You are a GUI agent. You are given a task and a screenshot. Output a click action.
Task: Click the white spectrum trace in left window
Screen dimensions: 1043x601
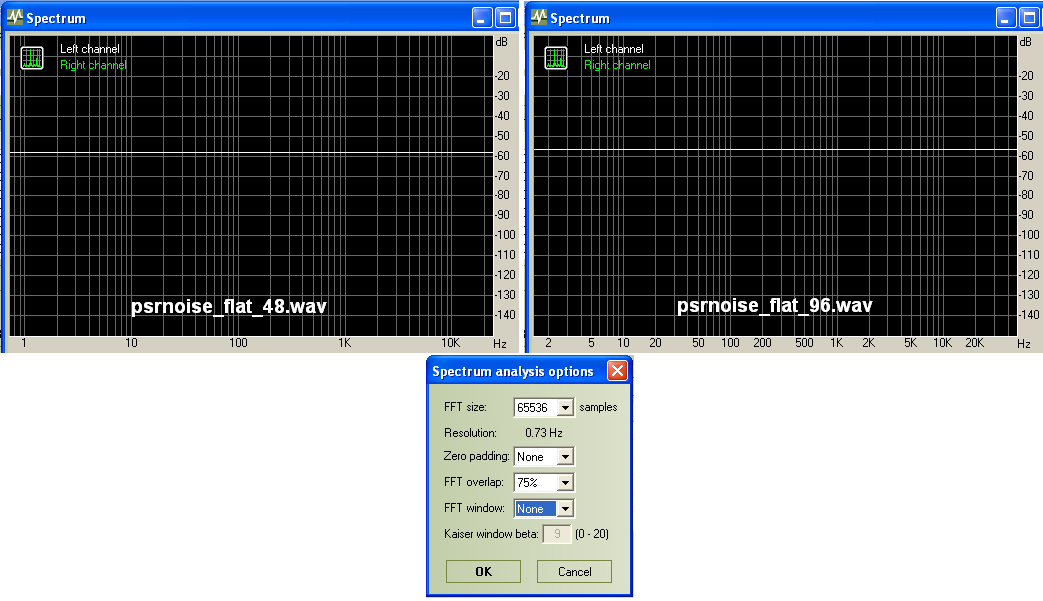(x=251, y=154)
